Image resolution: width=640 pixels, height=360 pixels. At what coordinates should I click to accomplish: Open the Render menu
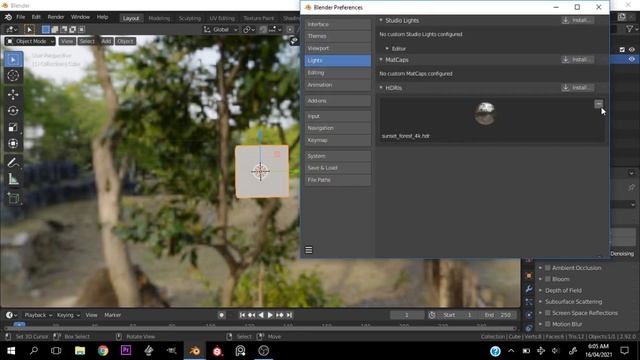56,17
